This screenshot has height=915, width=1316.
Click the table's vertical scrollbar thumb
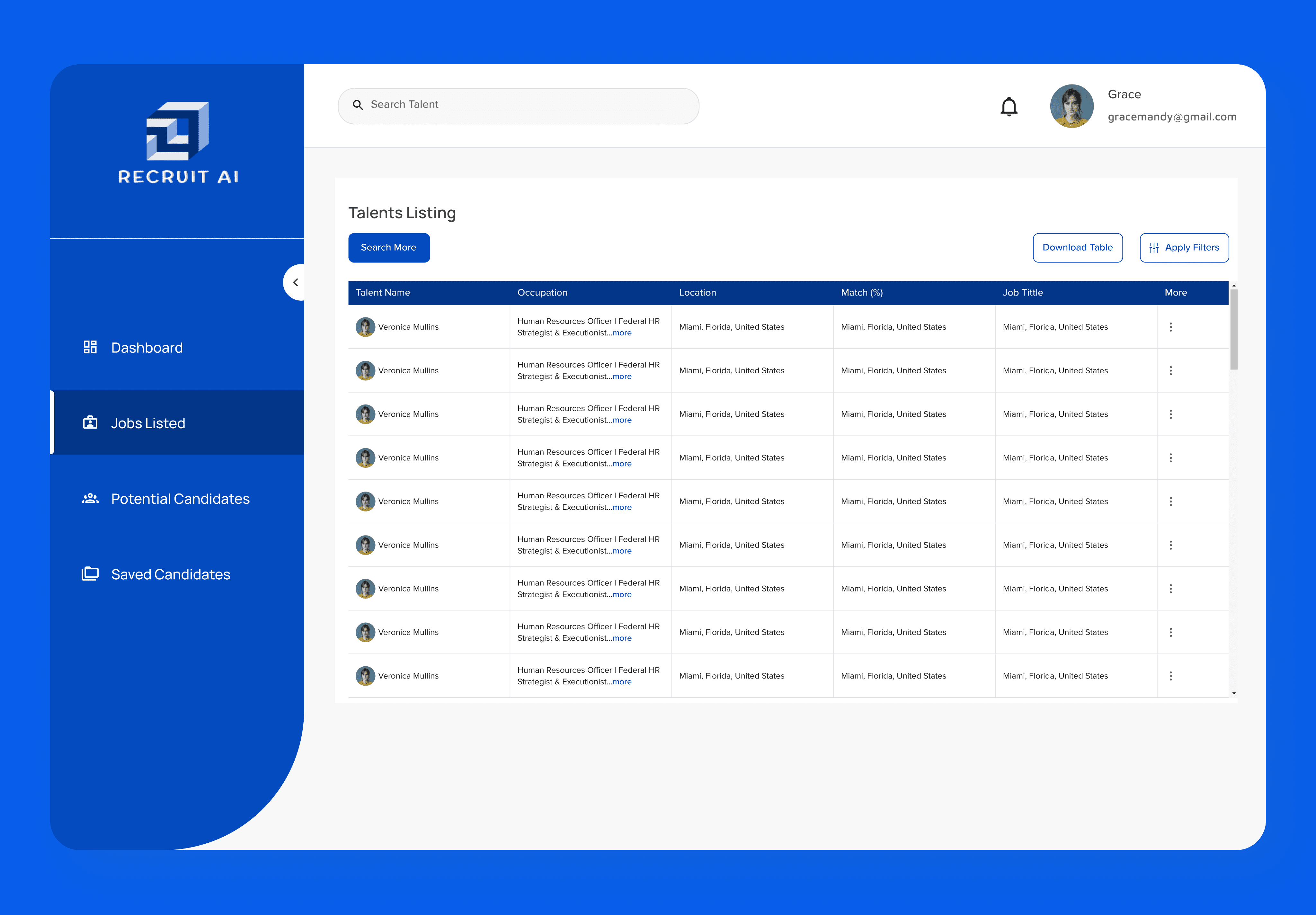[1233, 330]
